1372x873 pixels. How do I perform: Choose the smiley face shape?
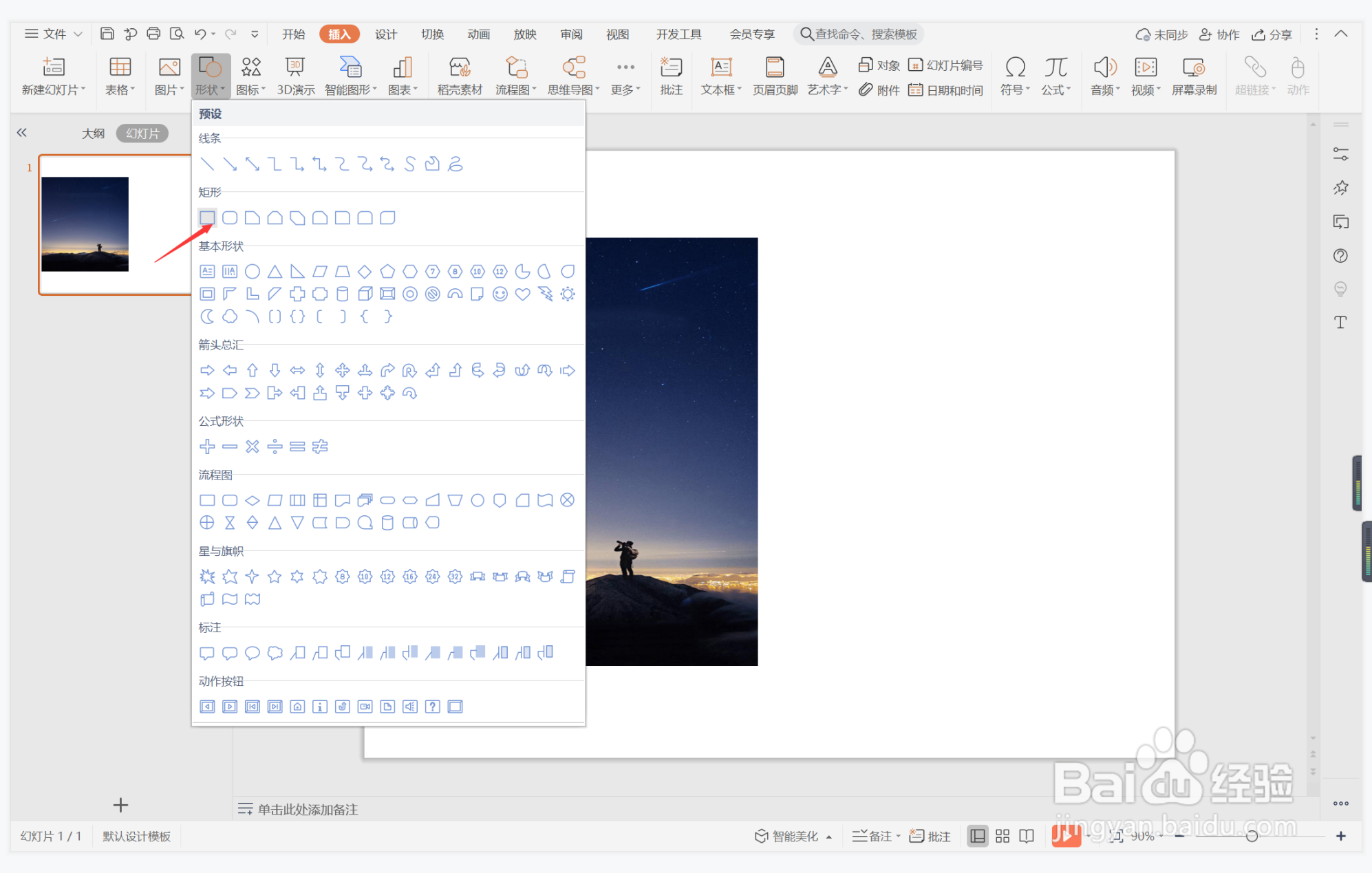click(x=500, y=294)
